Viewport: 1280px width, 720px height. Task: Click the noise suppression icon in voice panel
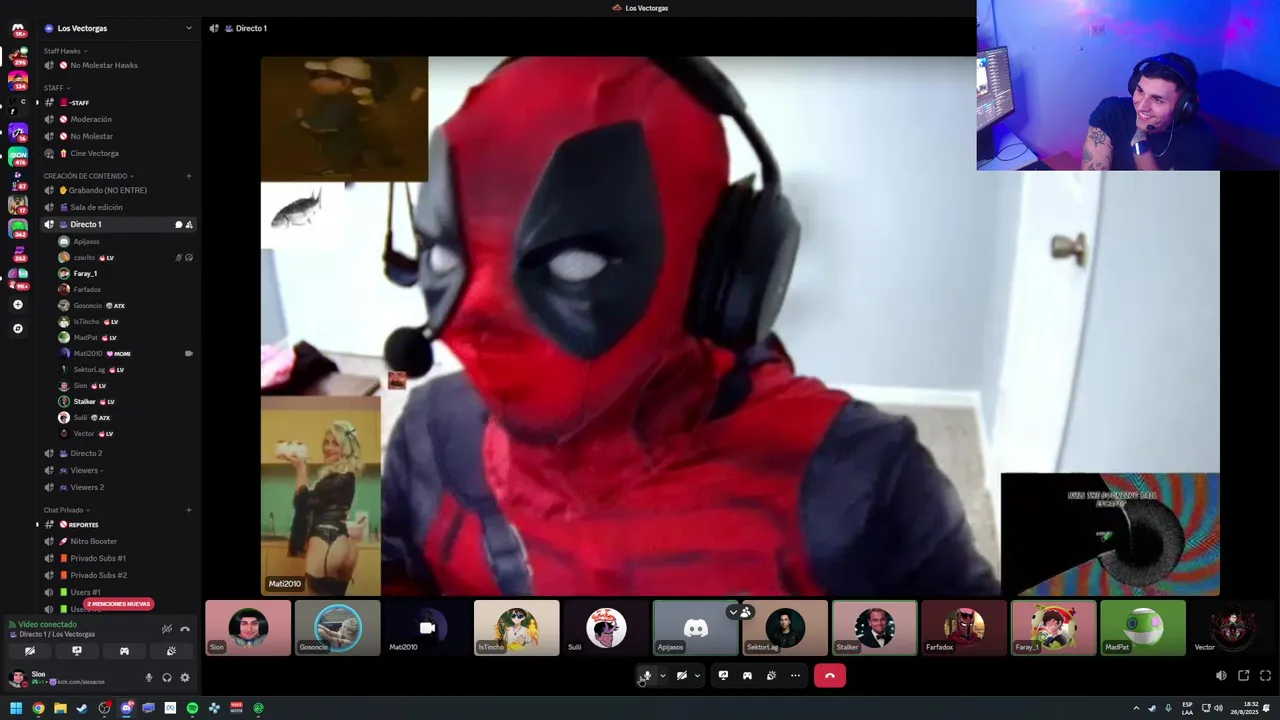click(x=167, y=629)
